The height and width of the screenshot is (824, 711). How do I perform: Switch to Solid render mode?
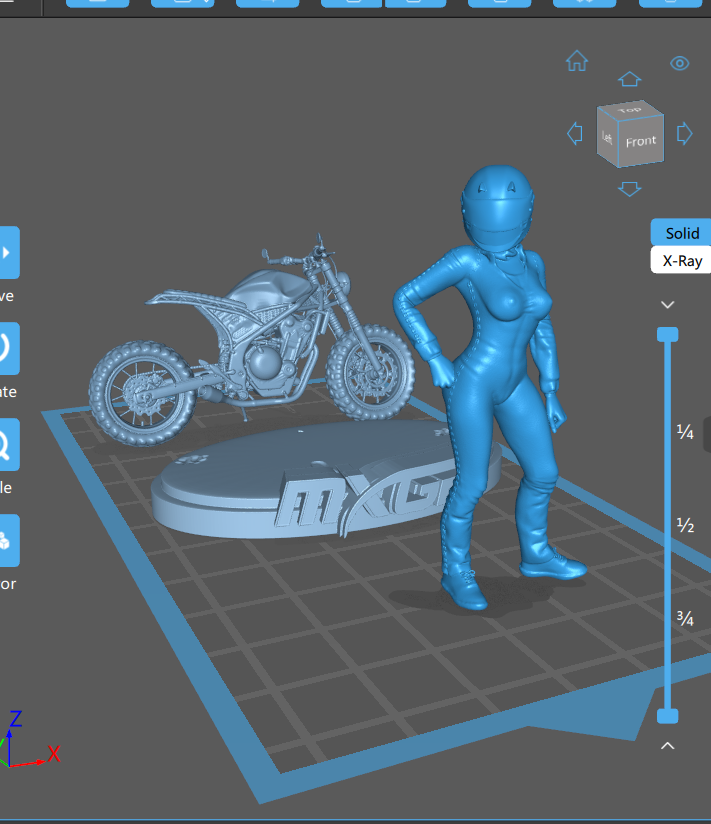[682, 233]
